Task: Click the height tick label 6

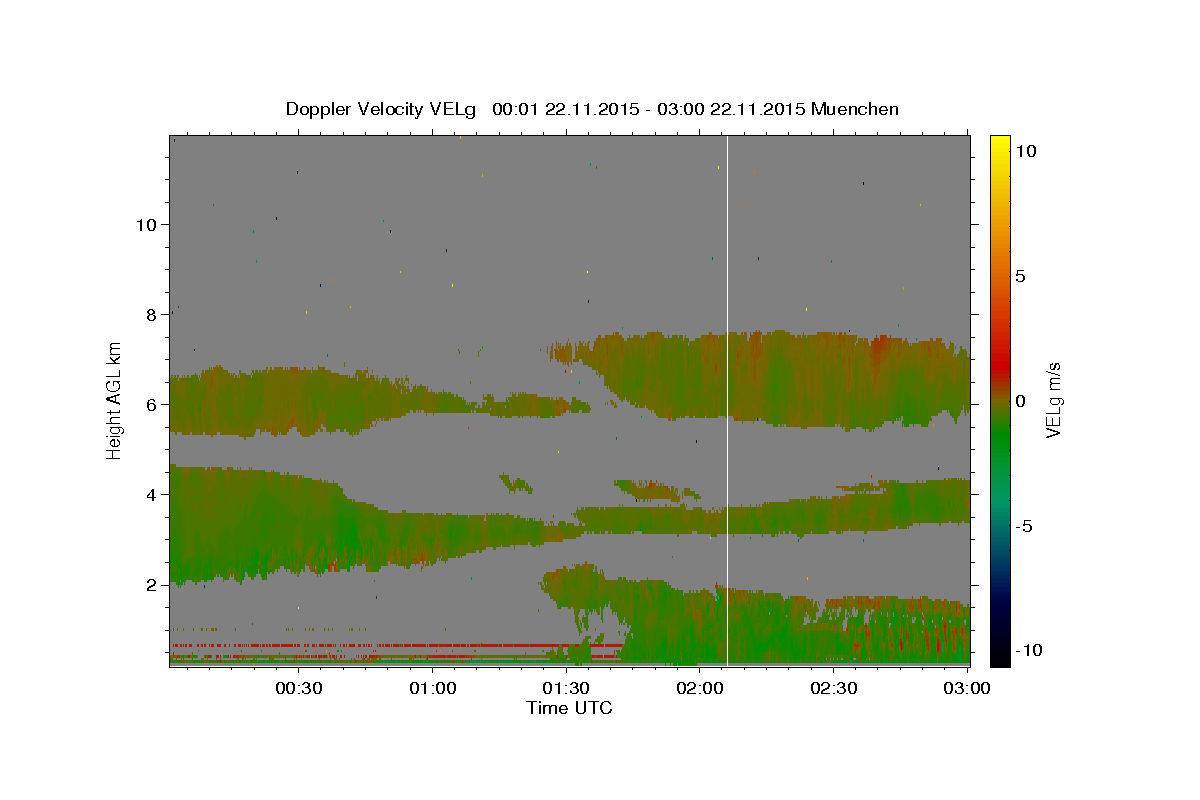Action: [x=152, y=404]
